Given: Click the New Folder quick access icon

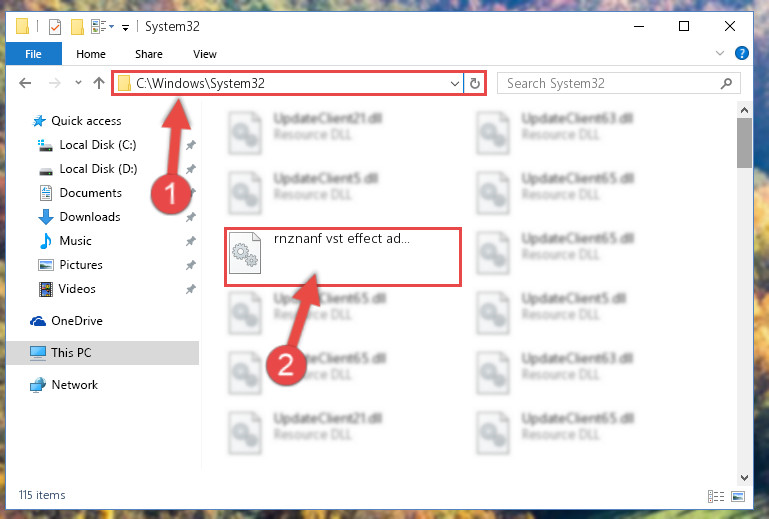Looking at the screenshot, I should pos(77,26).
